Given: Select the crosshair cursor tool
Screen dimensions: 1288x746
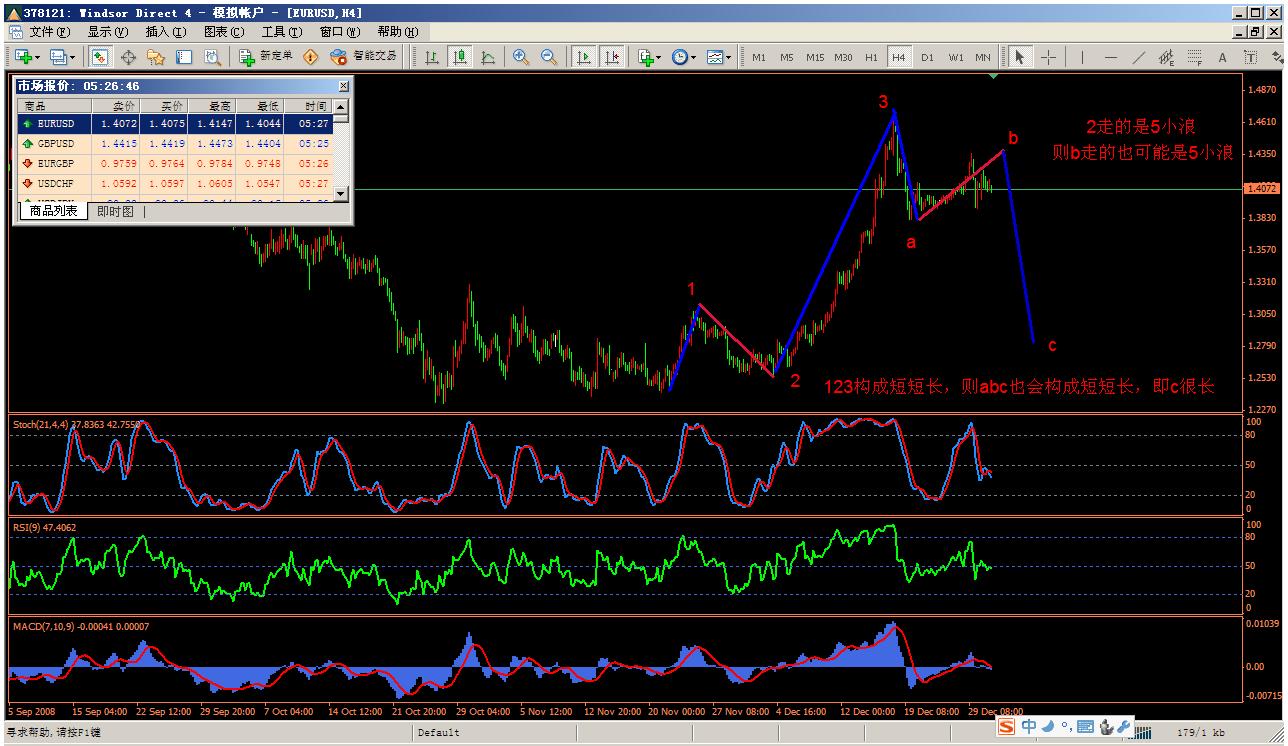Looking at the screenshot, I should (x=1048, y=57).
